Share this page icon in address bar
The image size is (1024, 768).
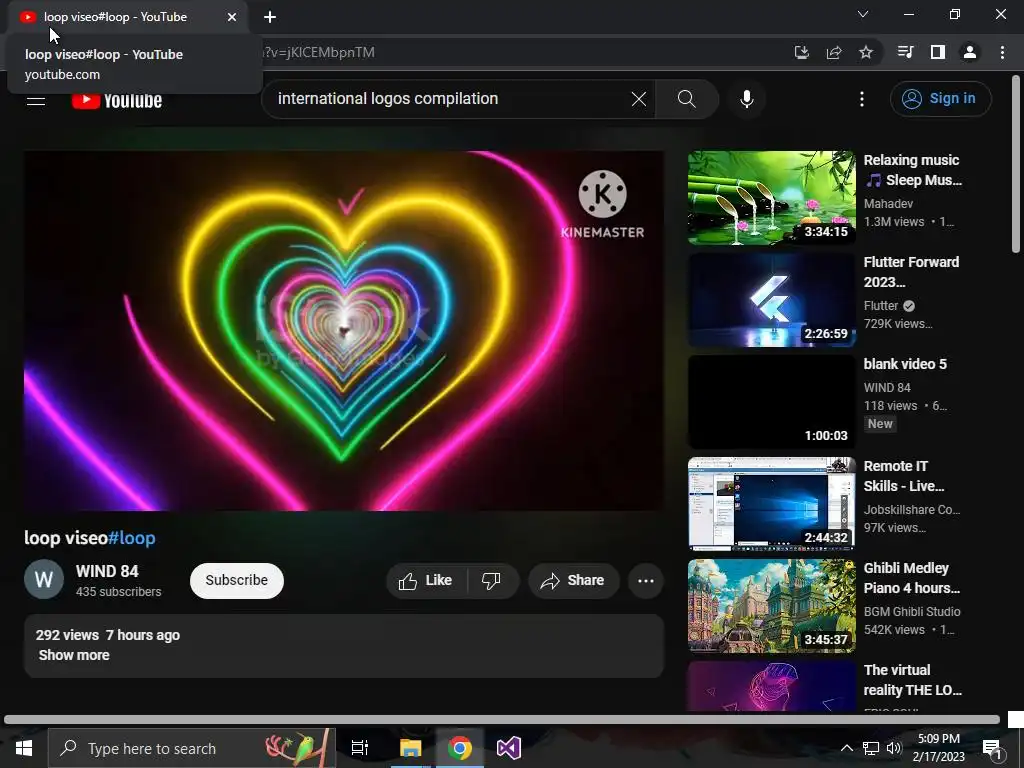[x=834, y=52]
